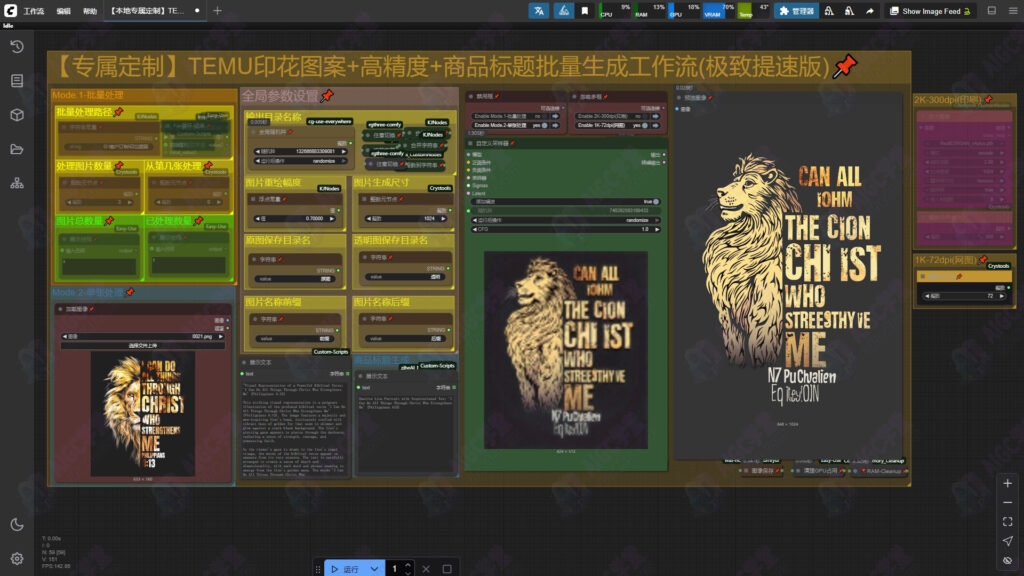
Task: Zoom in with the canvas plus button
Action: click(1008, 483)
